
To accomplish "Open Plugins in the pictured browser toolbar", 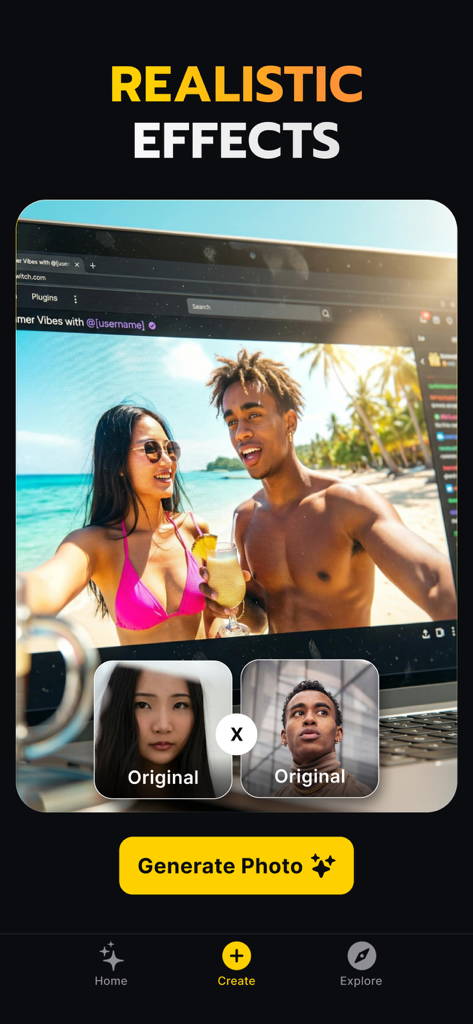I will point(44,297).
